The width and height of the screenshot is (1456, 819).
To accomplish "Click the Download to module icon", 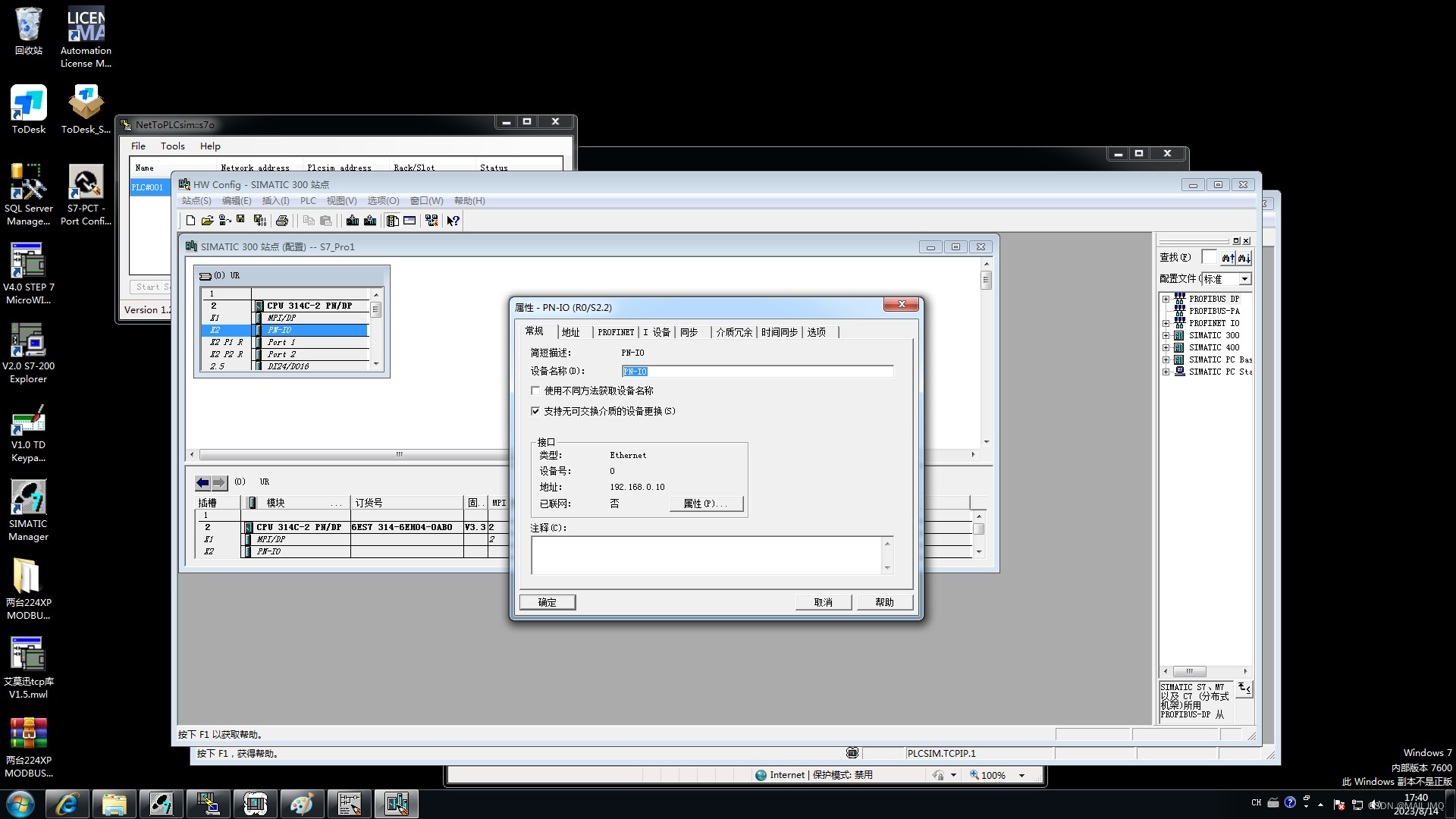I will click(x=353, y=221).
